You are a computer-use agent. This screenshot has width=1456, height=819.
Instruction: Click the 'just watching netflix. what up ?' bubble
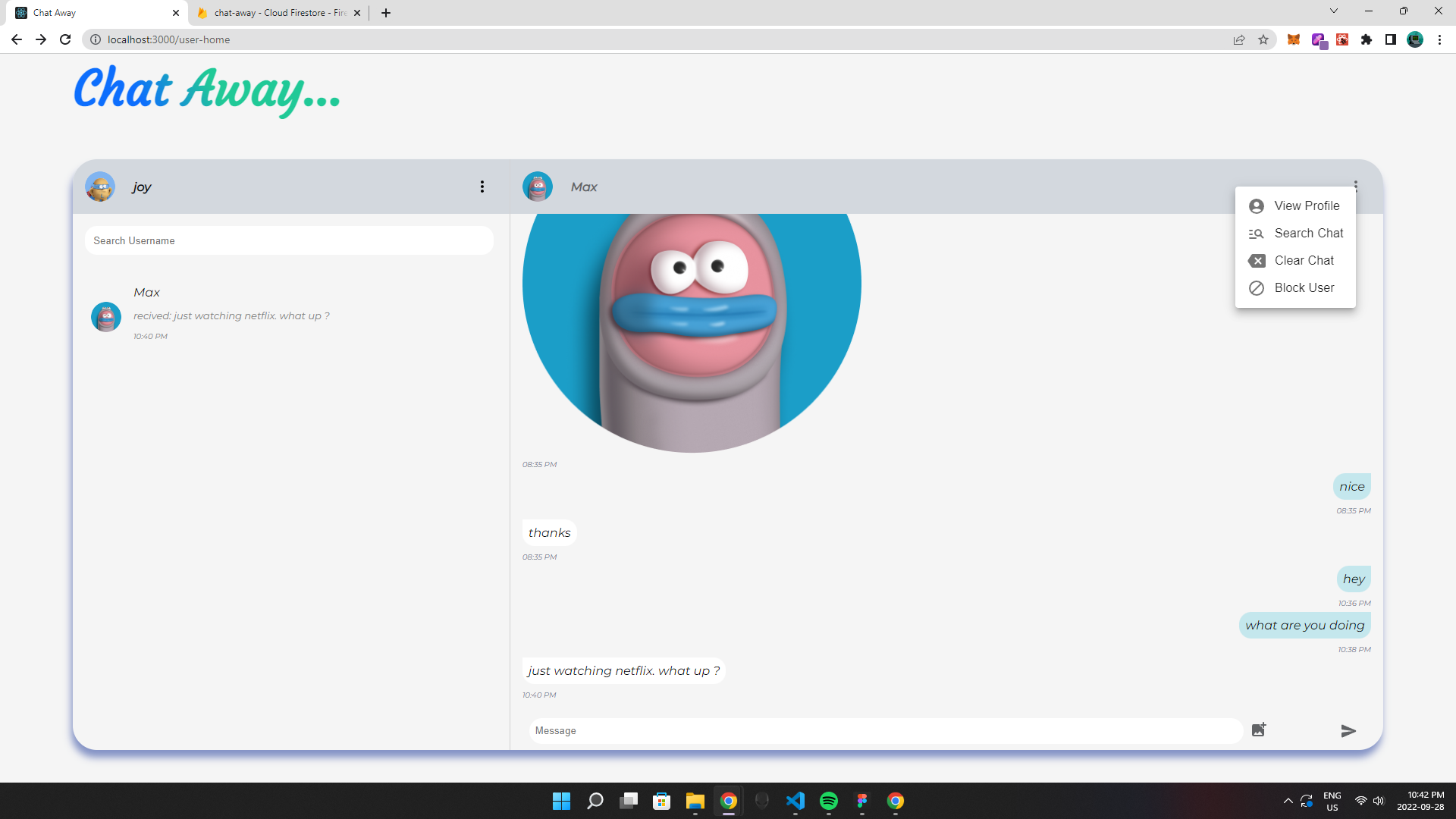623,670
